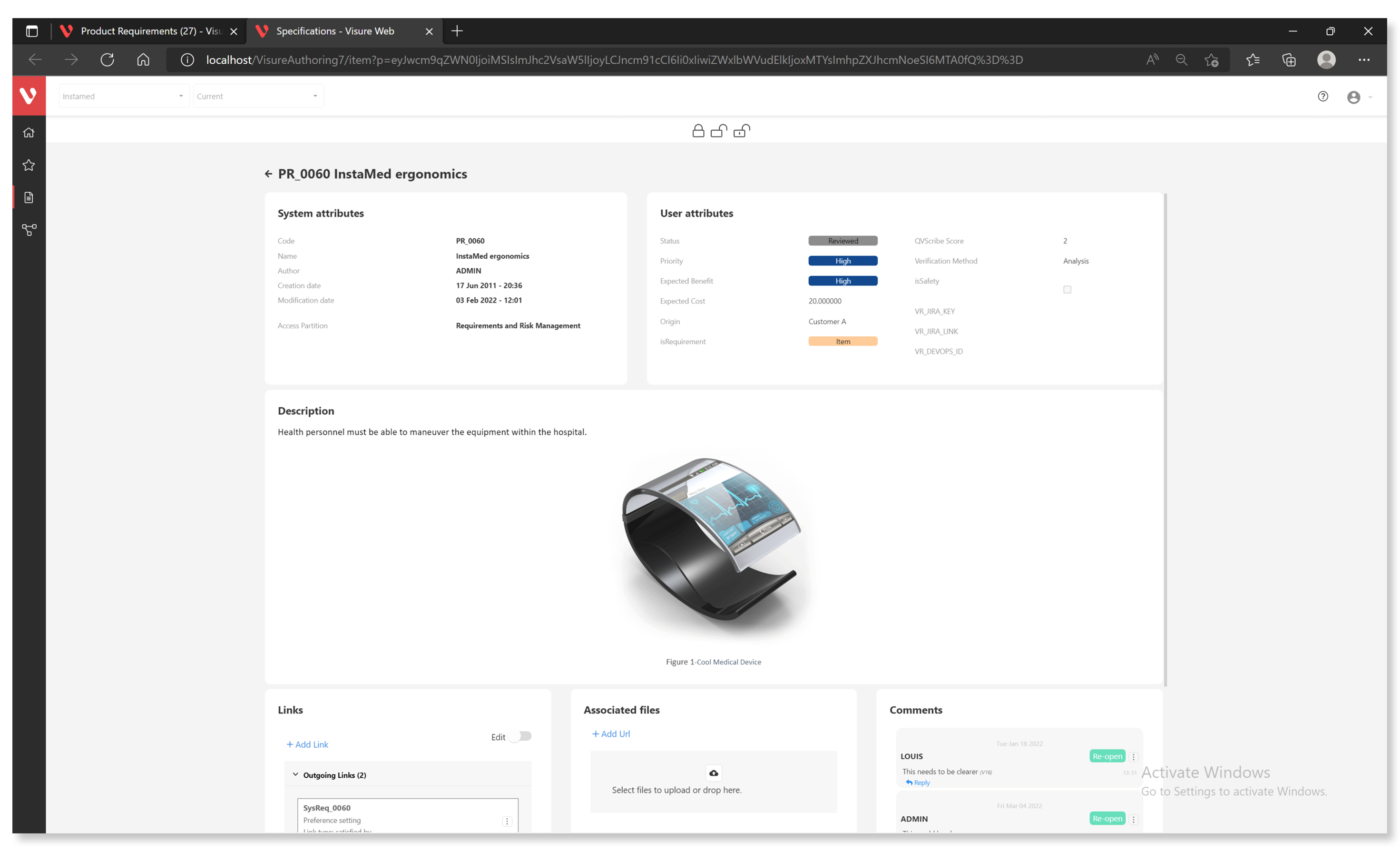
Task: Open the Traceability view icon in sidebar
Action: tap(29, 229)
